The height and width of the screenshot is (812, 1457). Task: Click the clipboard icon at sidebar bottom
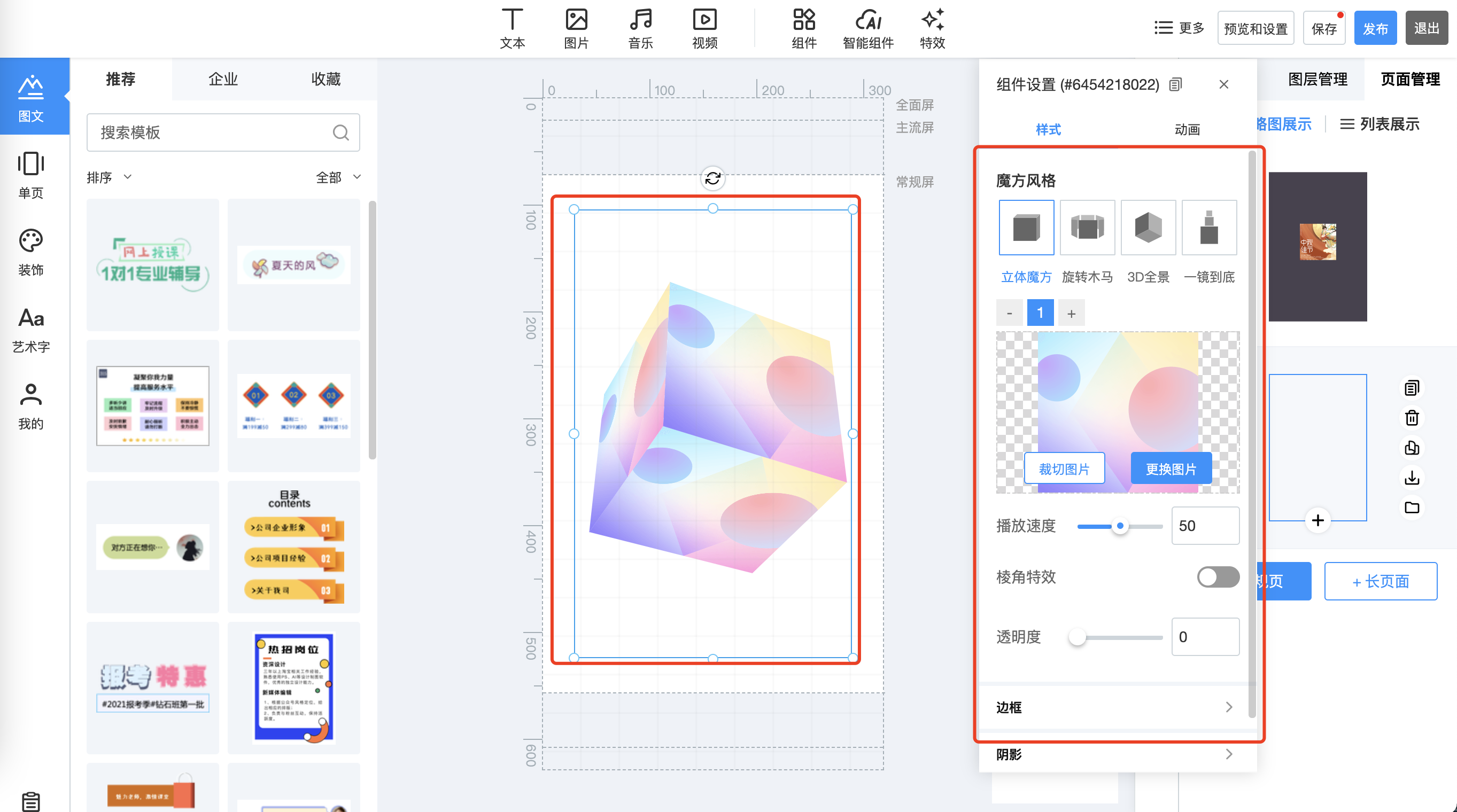pyautogui.click(x=30, y=801)
